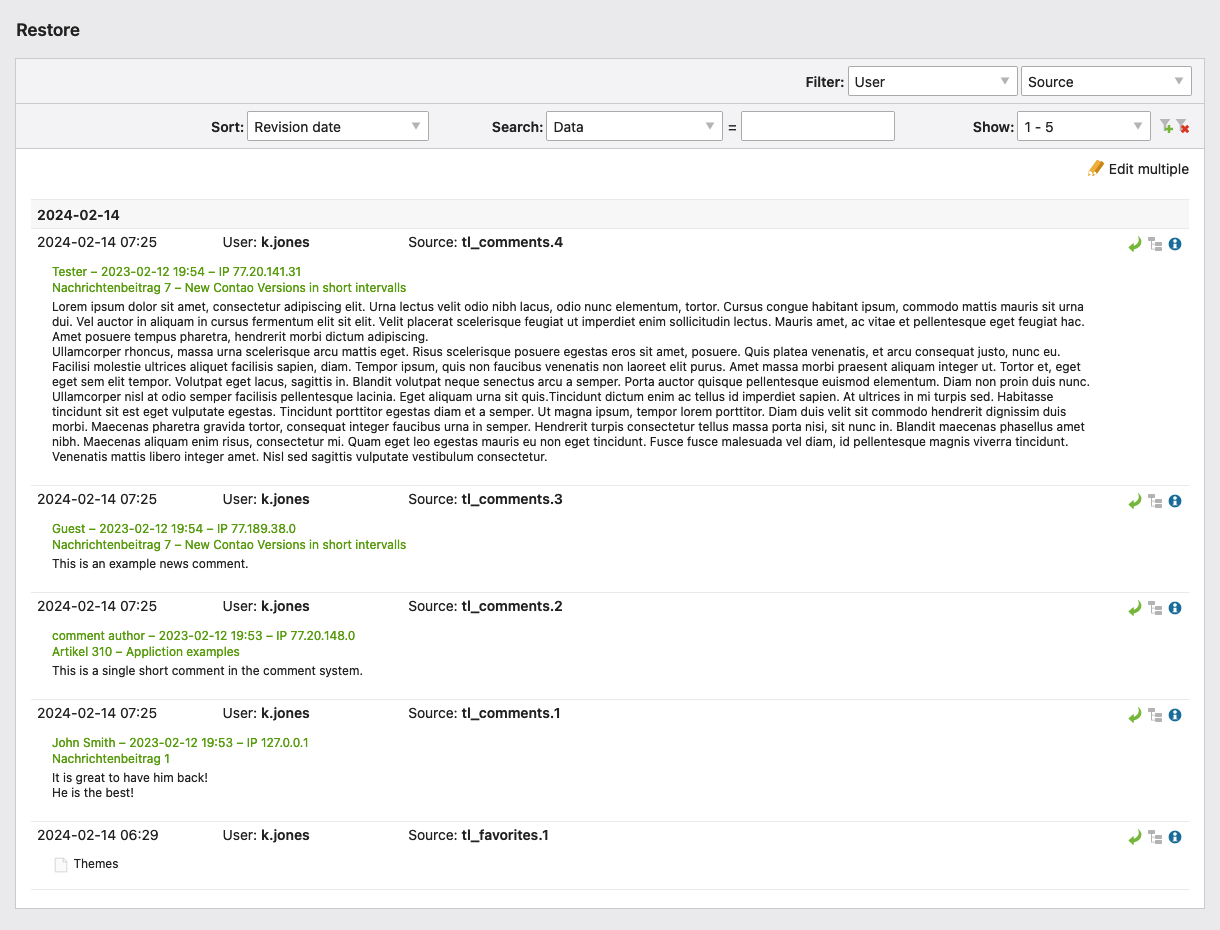Click the 2024-02-14 group header
Viewport: 1220px width, 930px height.
click(610, 215)
